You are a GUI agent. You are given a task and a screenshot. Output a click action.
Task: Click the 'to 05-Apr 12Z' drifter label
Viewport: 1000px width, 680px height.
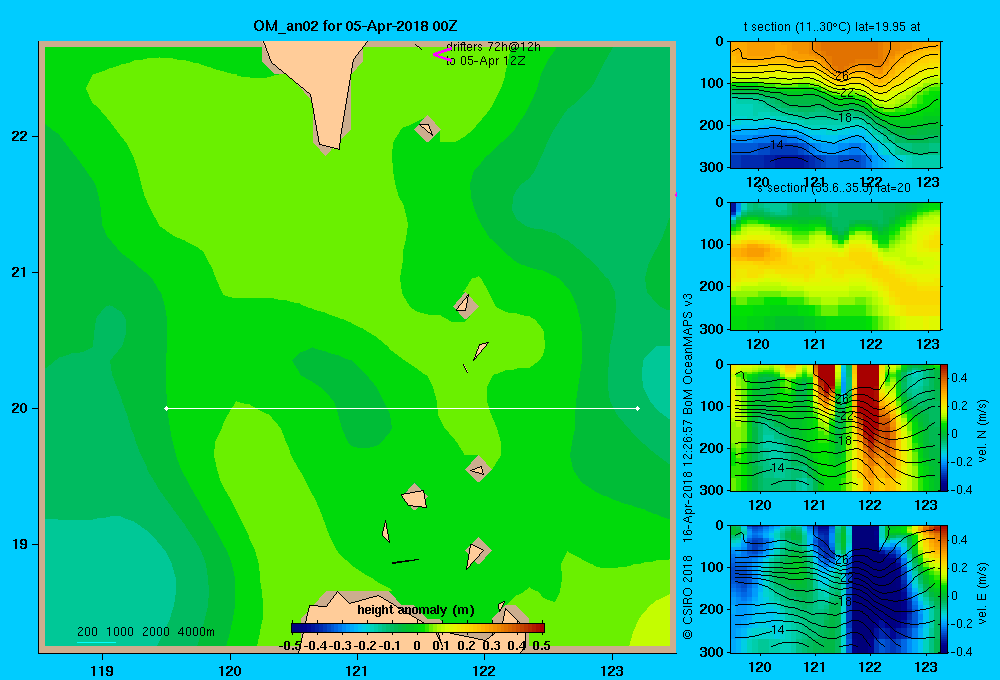click(x=485, y=61)
